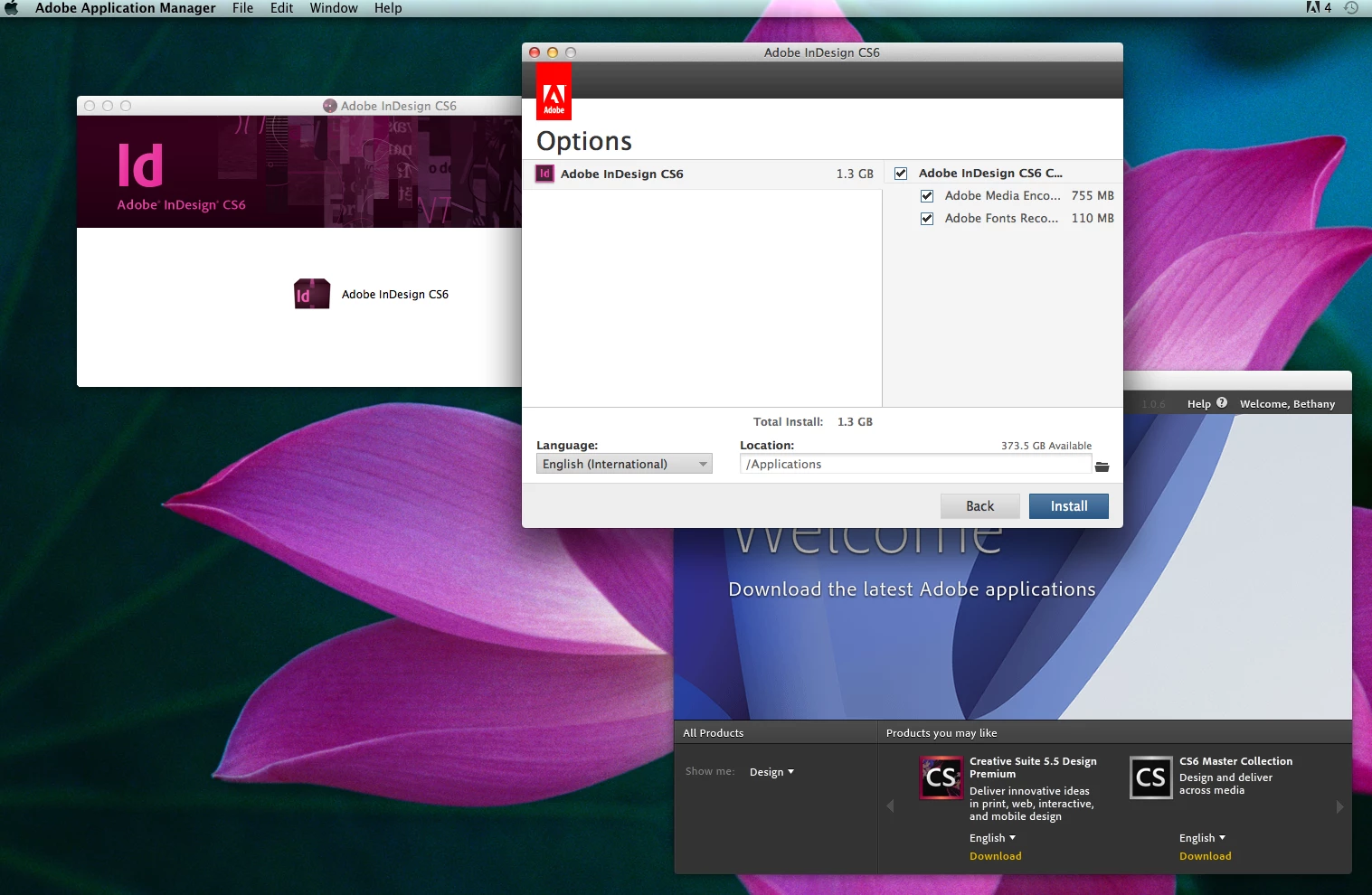The image size is (1372, 895).
Task: Open the Adobe Application Manager menu
Action: tap(126, 8)
